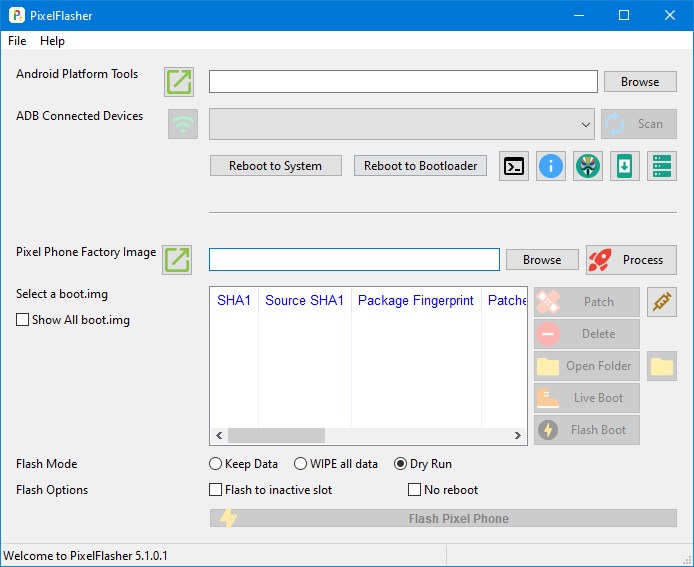Maximize the PixelFlasher window
This screenshot has width=694, height=567.
[x=624, y=15]
